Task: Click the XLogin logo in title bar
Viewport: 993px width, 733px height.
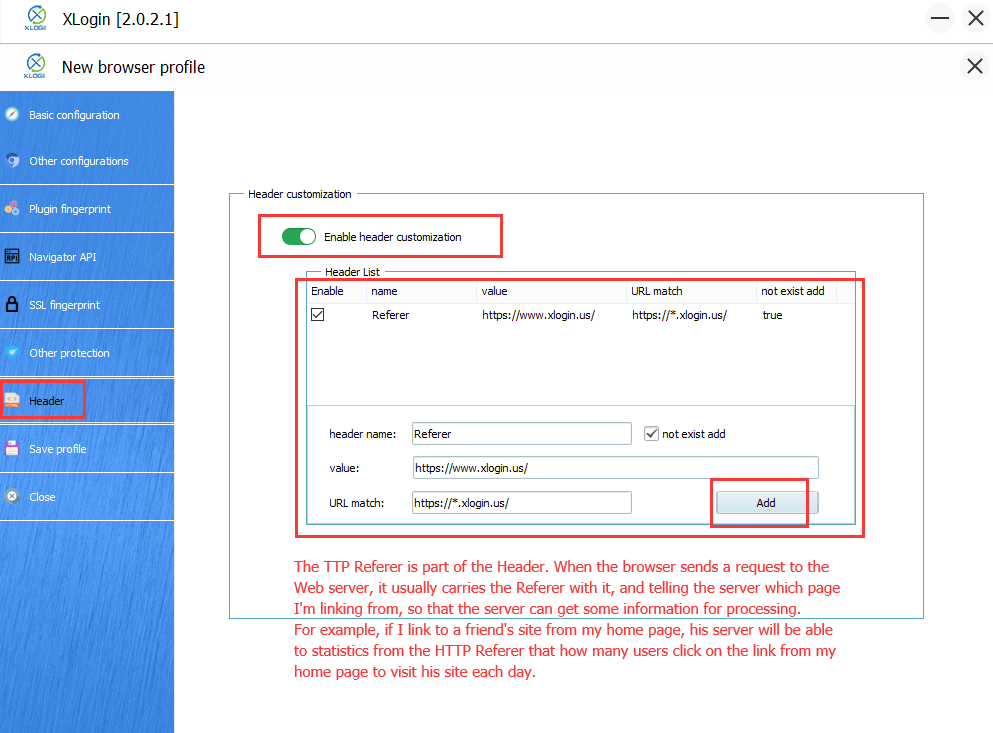Action: pyautogui.click(x=36, y=18)
